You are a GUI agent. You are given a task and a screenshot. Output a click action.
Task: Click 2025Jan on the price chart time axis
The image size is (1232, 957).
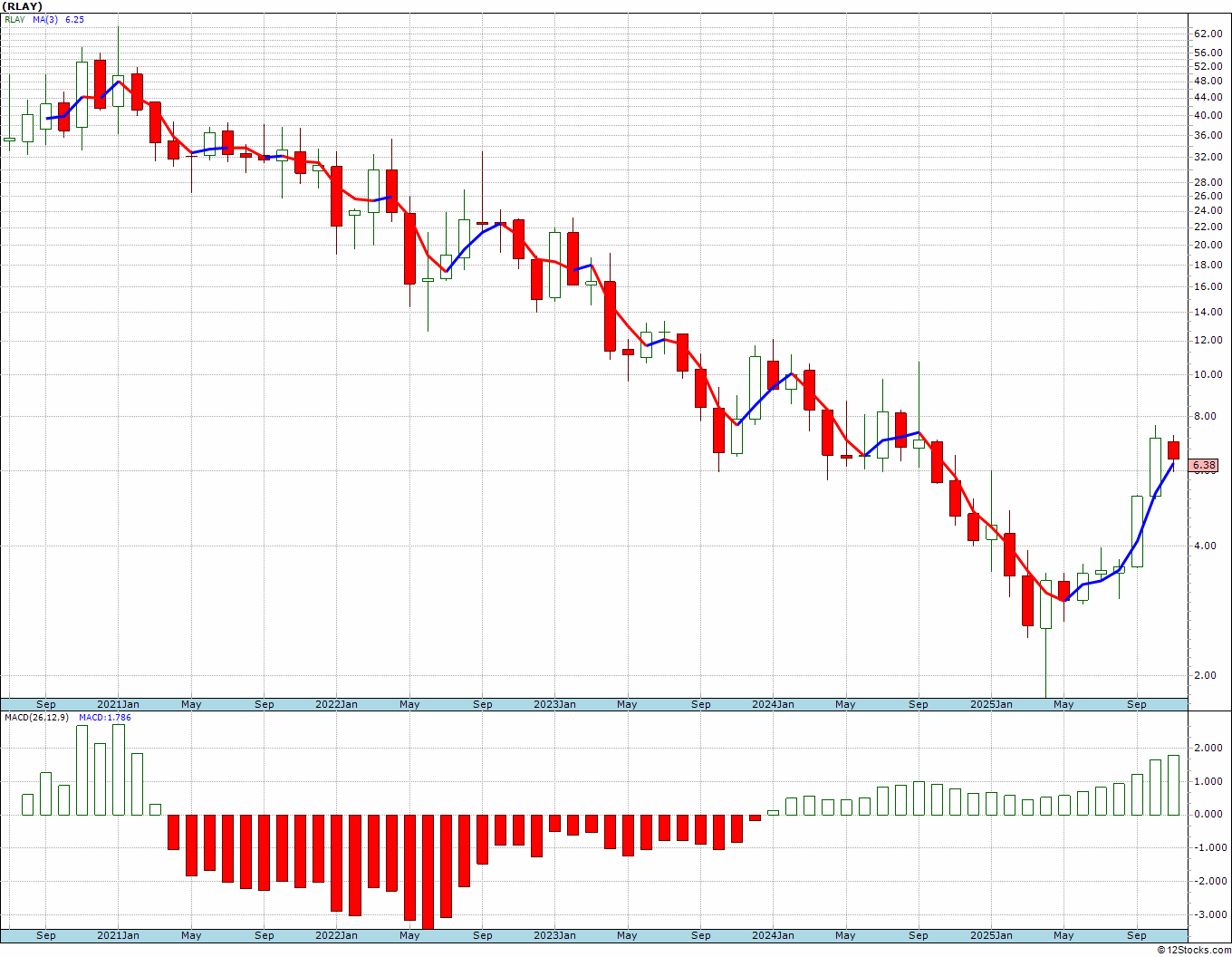coord(991,704)
